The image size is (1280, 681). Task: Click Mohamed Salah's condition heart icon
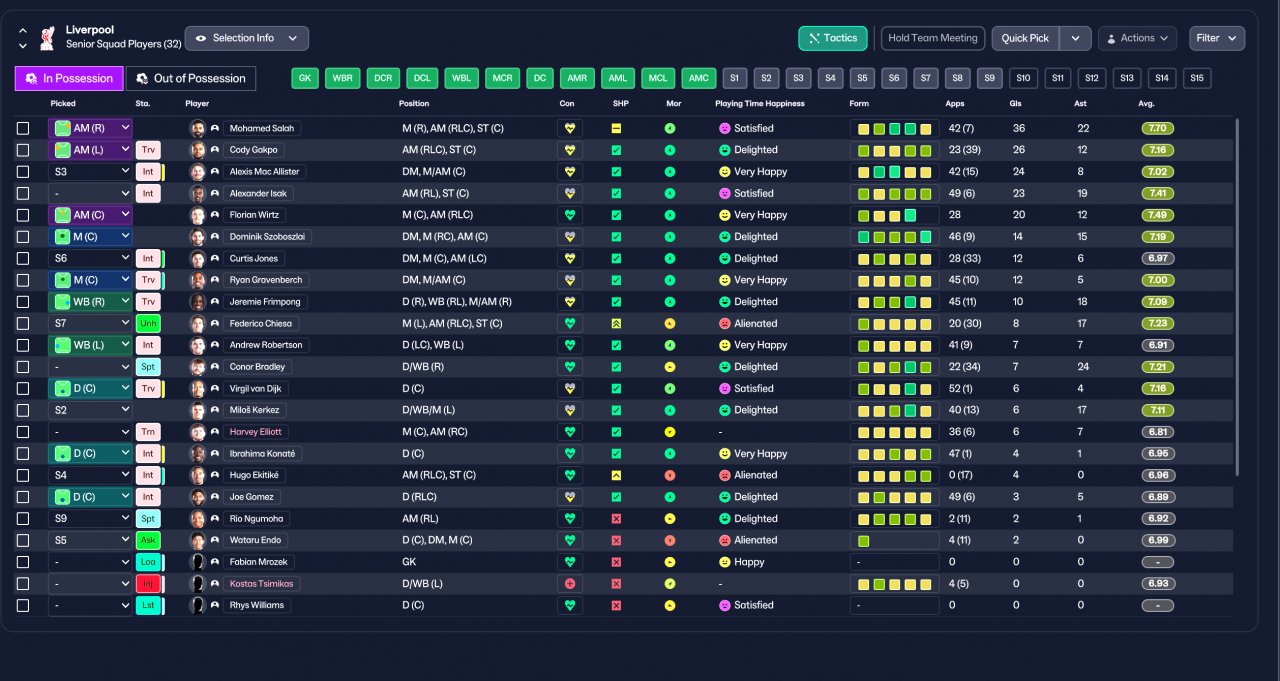(571, 128)
